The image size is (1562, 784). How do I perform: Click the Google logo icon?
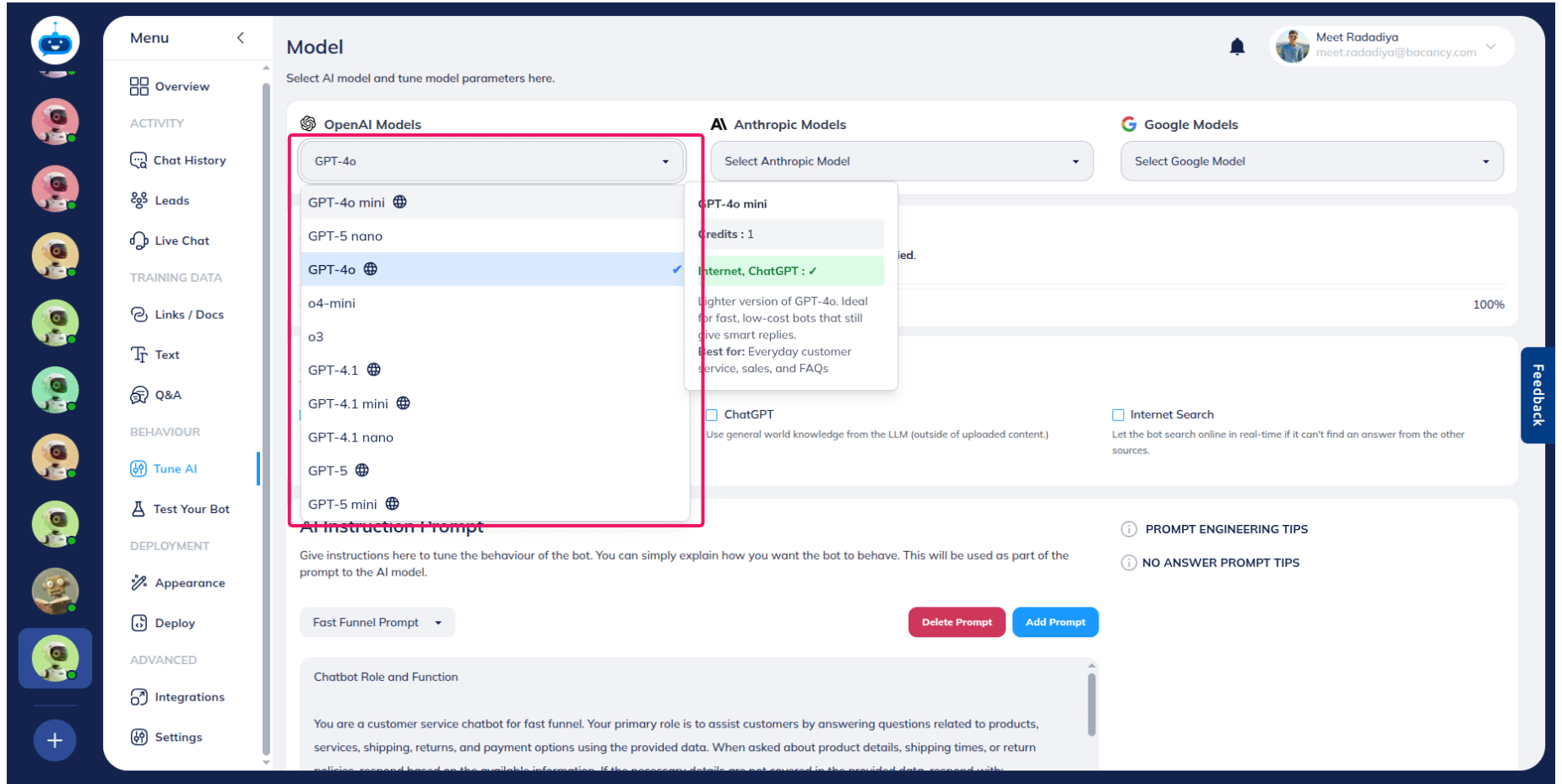point(1129,124)
